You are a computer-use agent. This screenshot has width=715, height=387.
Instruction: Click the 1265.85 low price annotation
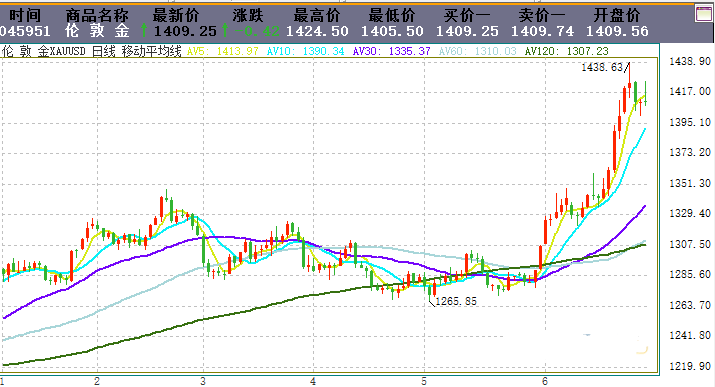456,301
